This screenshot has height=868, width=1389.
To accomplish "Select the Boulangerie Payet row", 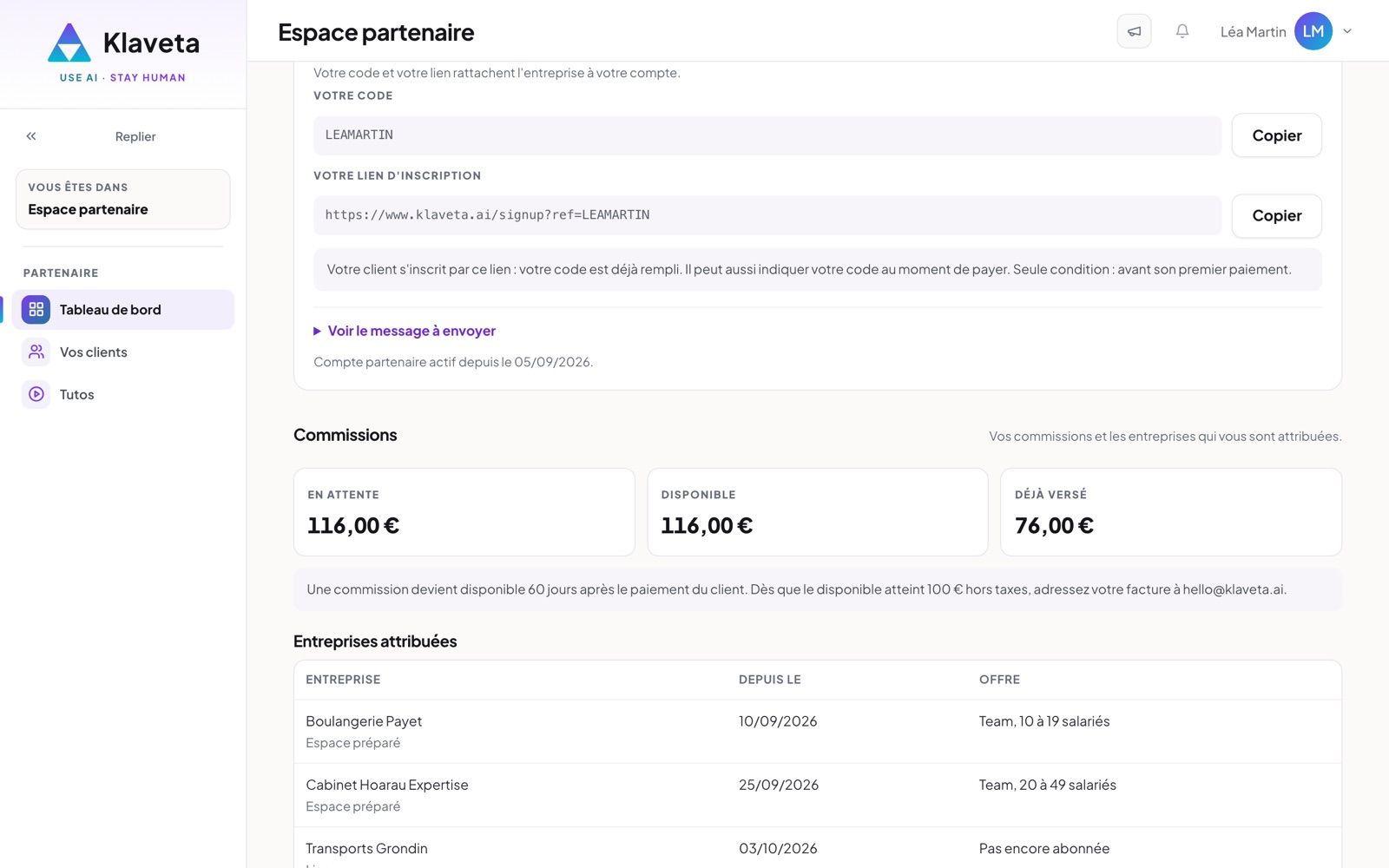I will tap(818, 732).
